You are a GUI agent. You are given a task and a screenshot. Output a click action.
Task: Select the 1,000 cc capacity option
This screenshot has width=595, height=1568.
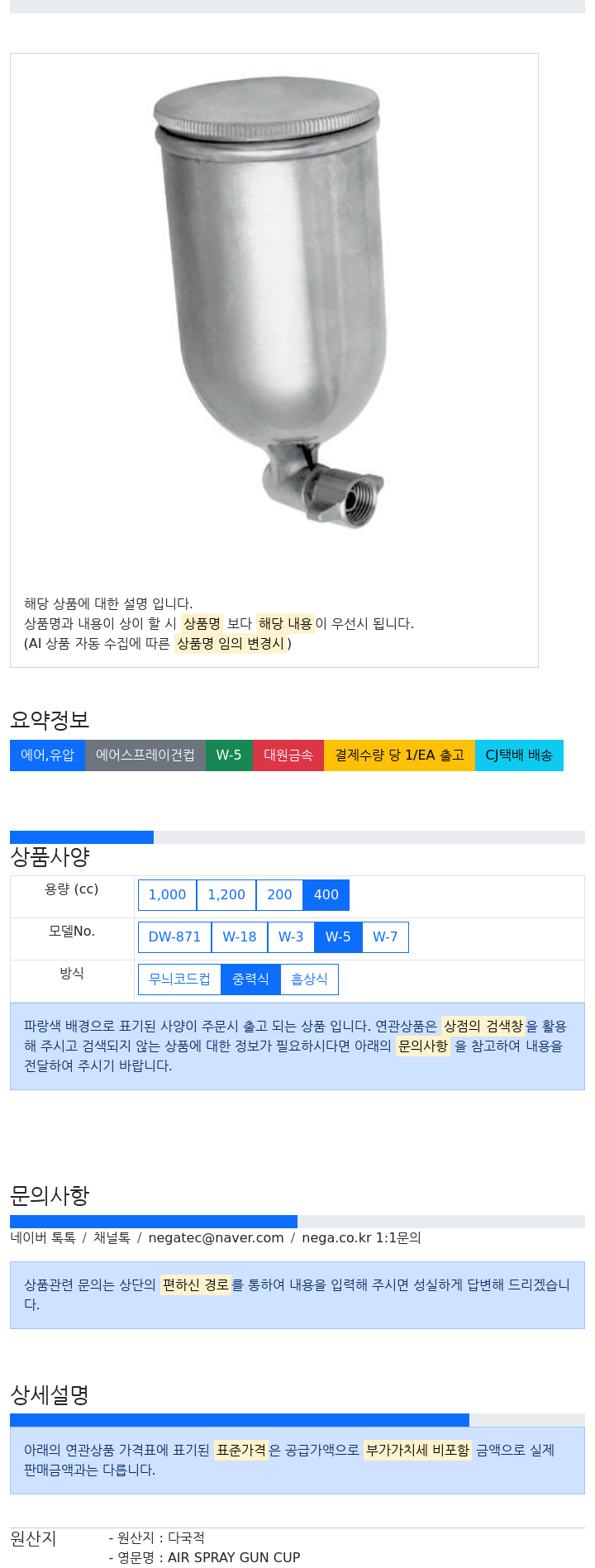(x=167, y=894)
